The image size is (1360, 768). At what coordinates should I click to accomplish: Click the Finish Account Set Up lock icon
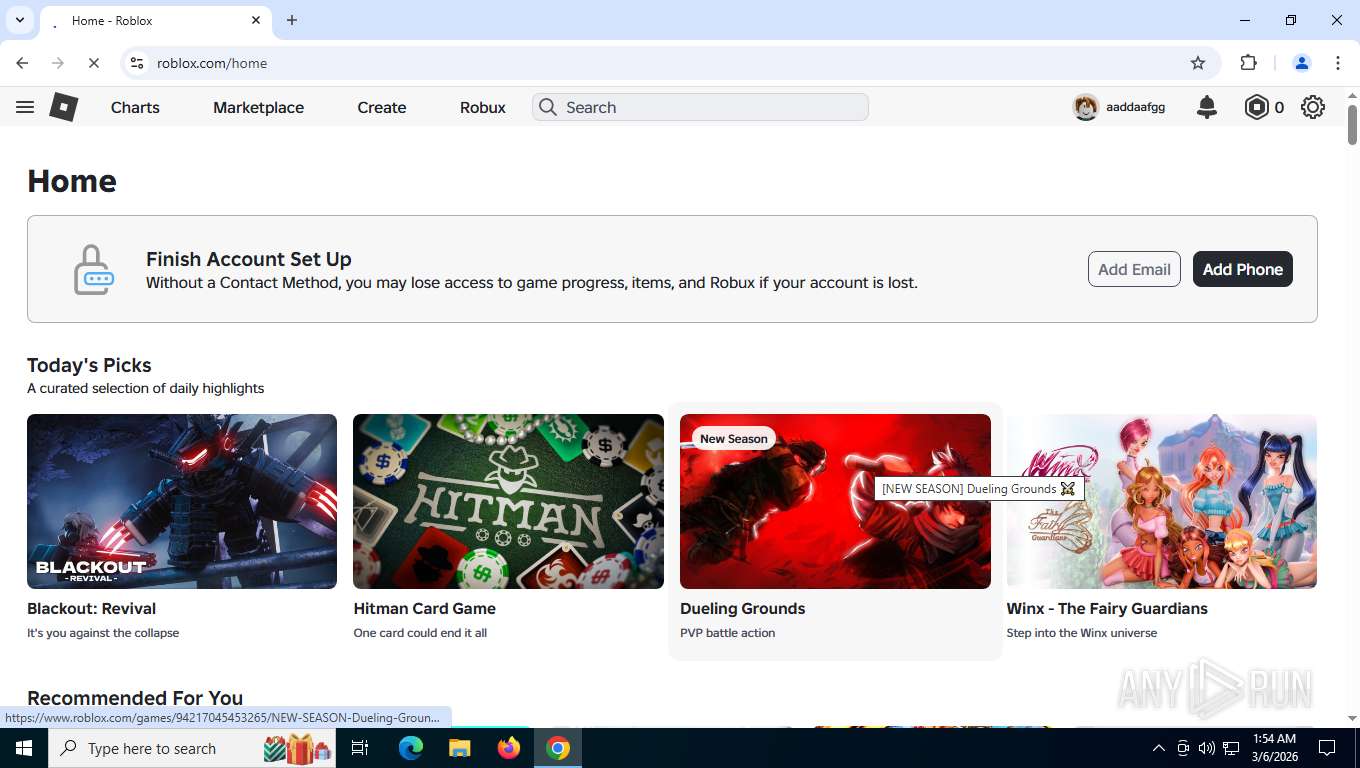[x=93, y=269]
